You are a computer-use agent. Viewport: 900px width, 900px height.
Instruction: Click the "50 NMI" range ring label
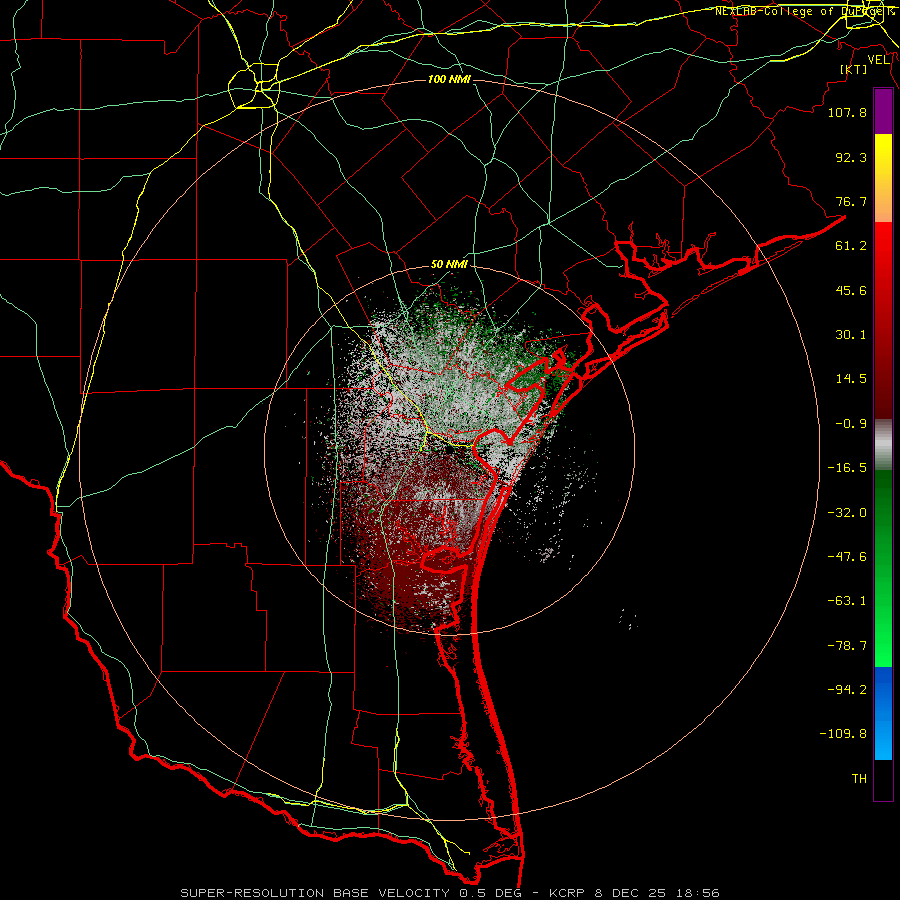[449, 265]
